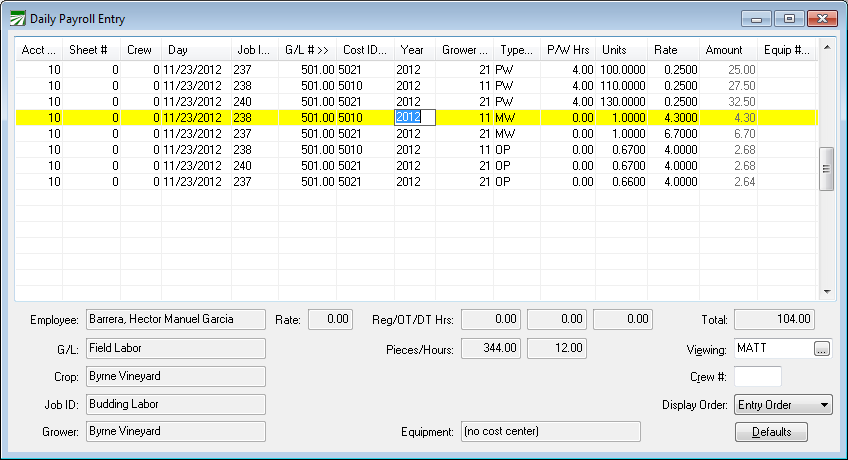Click scrollbar up arrow in grid

[826, 47]
